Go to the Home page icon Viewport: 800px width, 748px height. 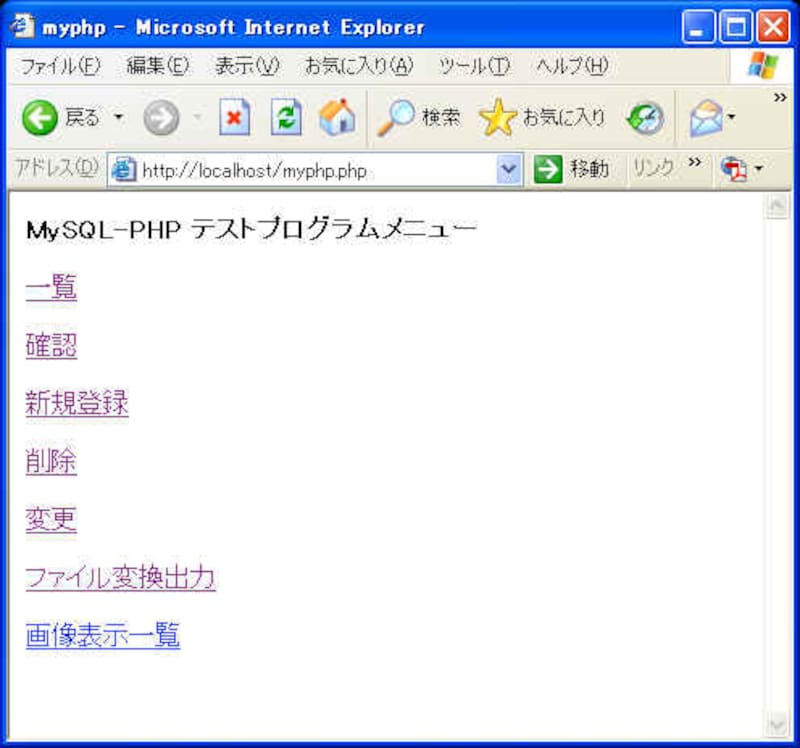pos(337,117)
